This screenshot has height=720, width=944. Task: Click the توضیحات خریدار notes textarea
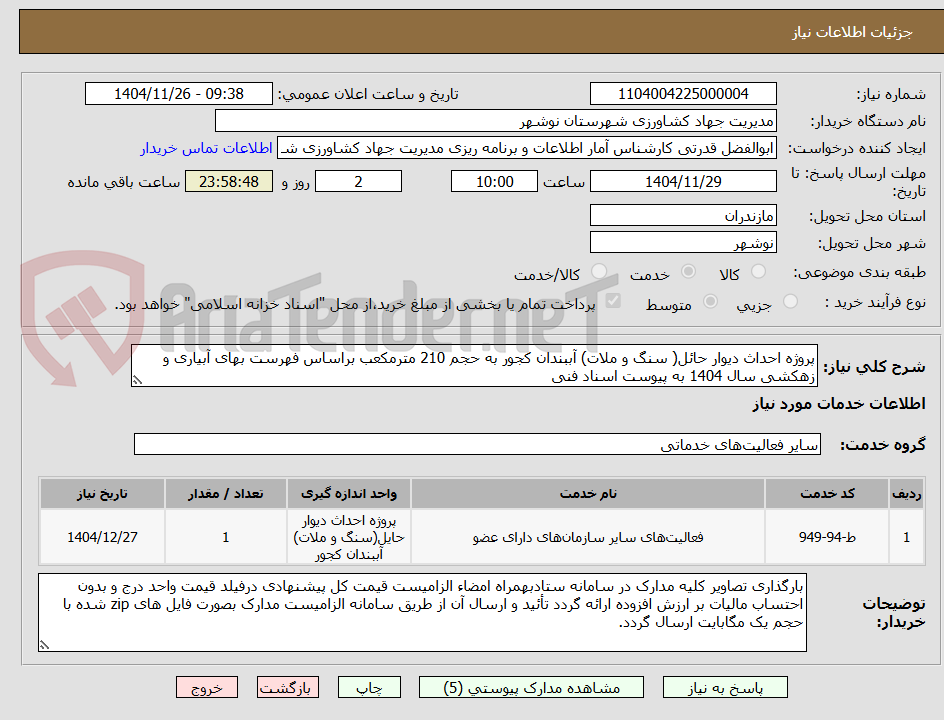coord(422,612)
